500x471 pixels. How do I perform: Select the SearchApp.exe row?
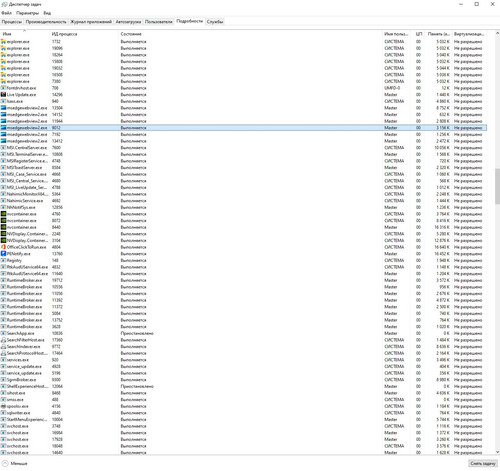coord(243,333)
